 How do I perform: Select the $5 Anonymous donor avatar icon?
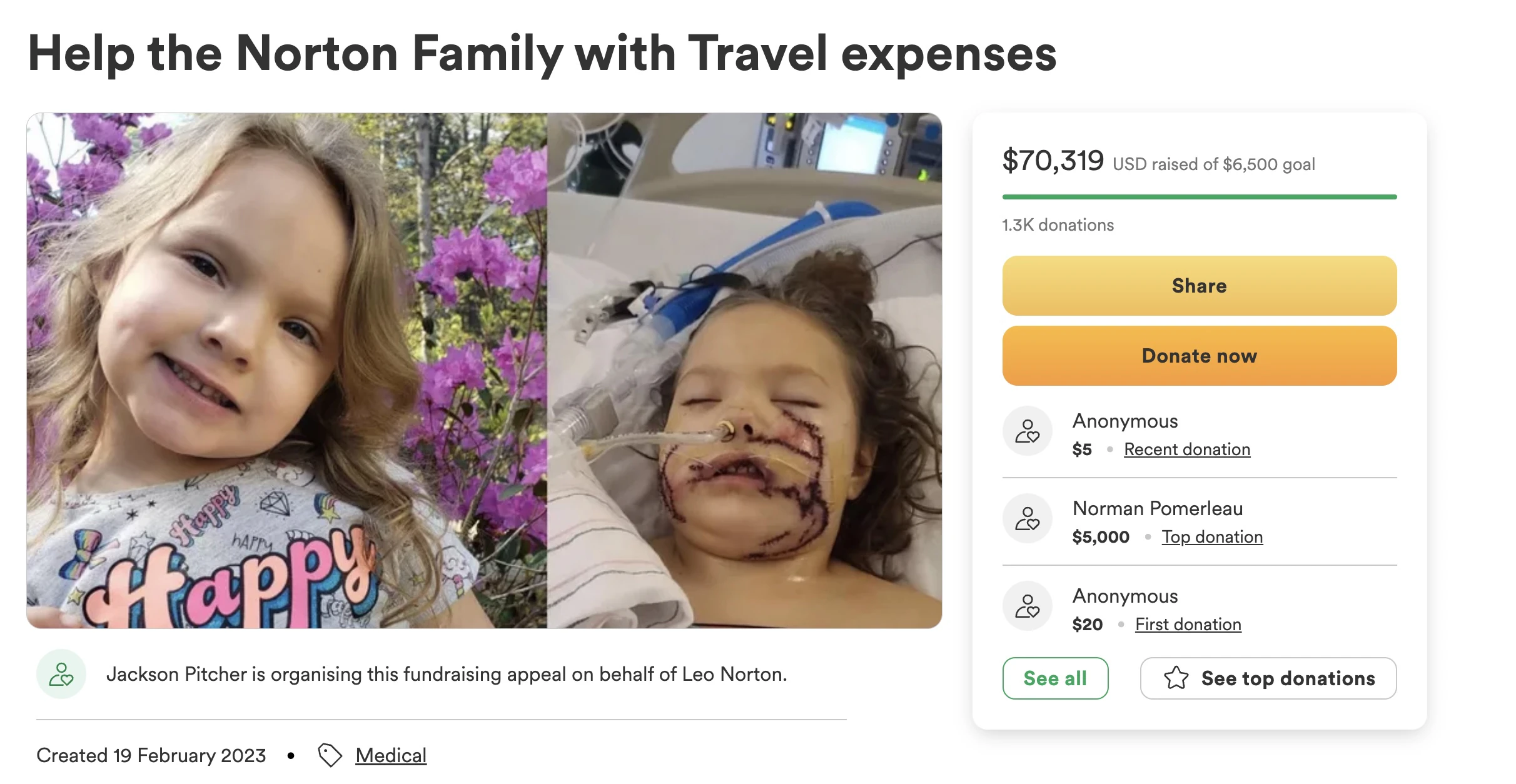pyautogui.click(x=1027, y=431)
